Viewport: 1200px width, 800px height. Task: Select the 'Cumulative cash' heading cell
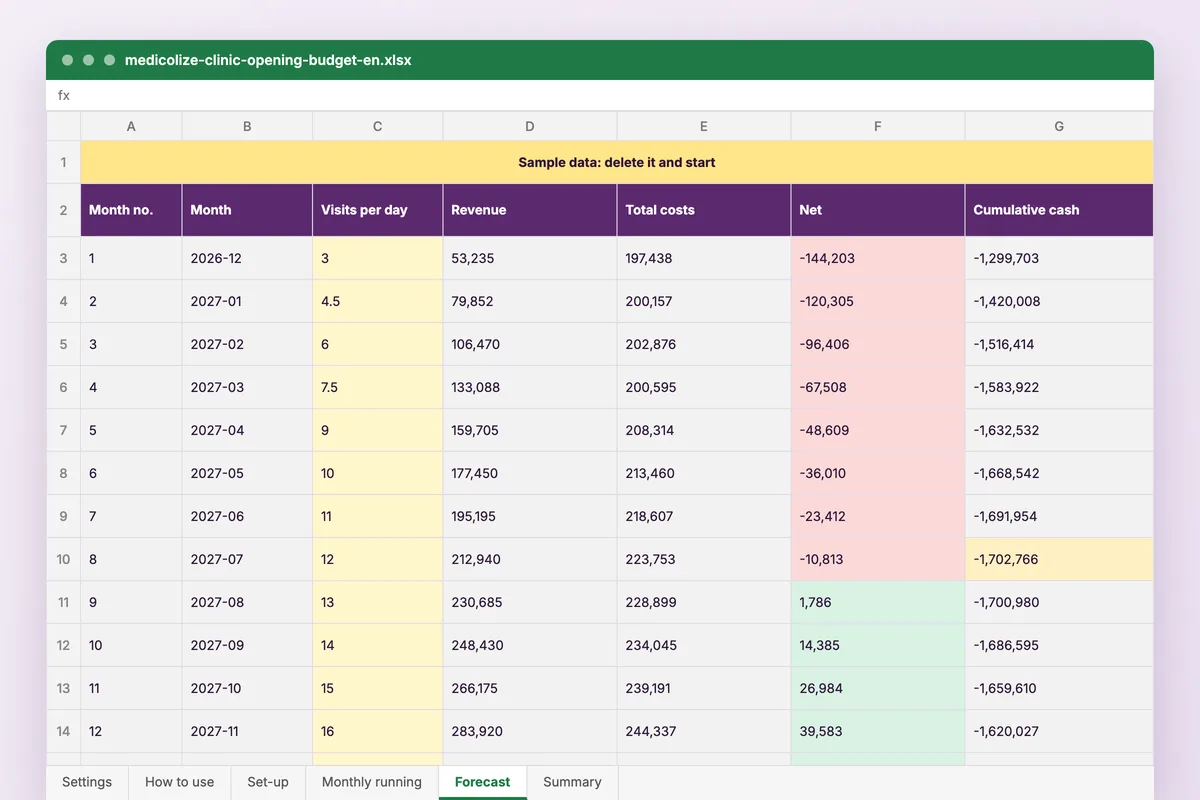coord(1059,210)
